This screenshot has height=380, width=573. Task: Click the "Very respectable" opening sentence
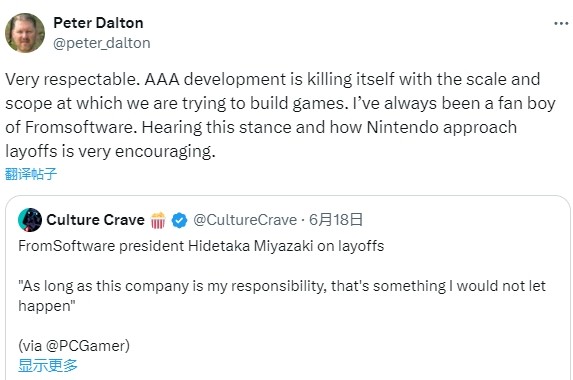click(73, 79)
